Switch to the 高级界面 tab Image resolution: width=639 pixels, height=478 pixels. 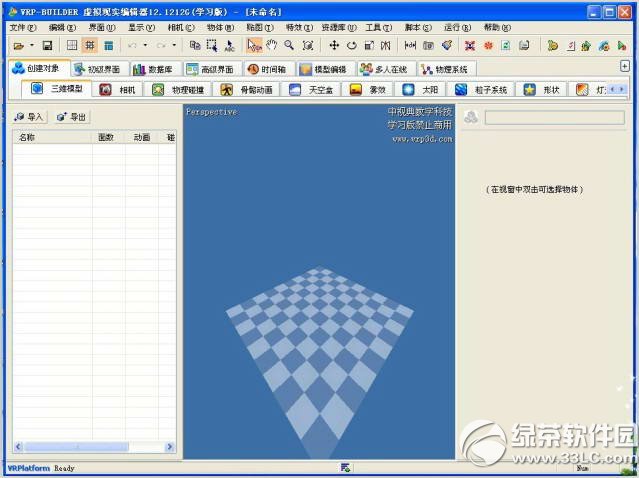[211, 69]
